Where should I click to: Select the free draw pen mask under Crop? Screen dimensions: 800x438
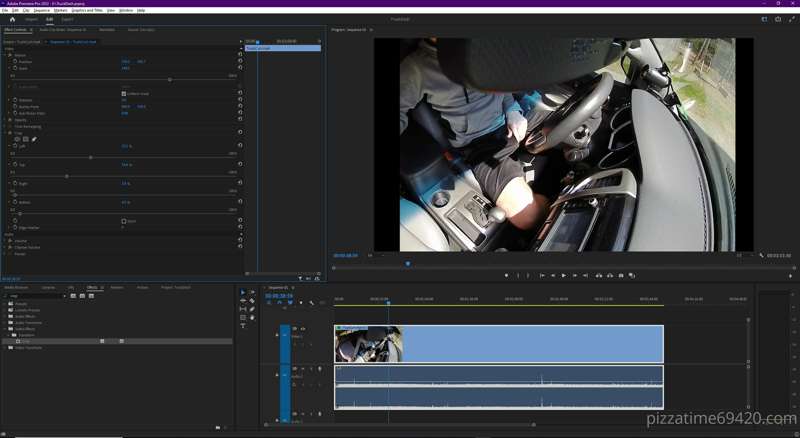34,139
